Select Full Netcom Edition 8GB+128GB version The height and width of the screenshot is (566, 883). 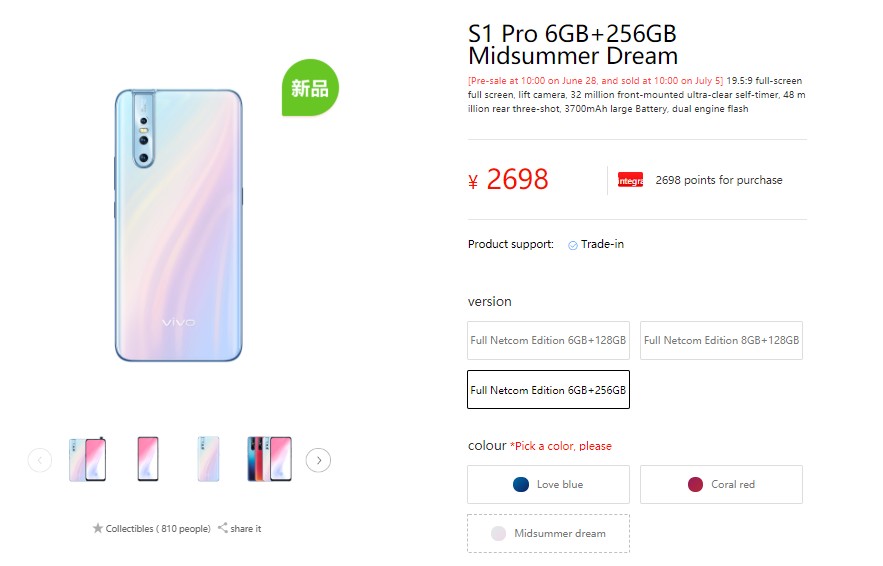(x=721, y=340)
